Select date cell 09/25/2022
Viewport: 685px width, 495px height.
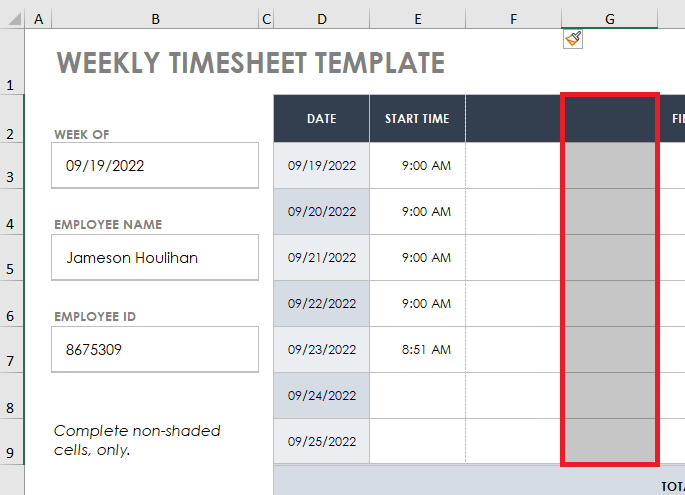(322, 442)
